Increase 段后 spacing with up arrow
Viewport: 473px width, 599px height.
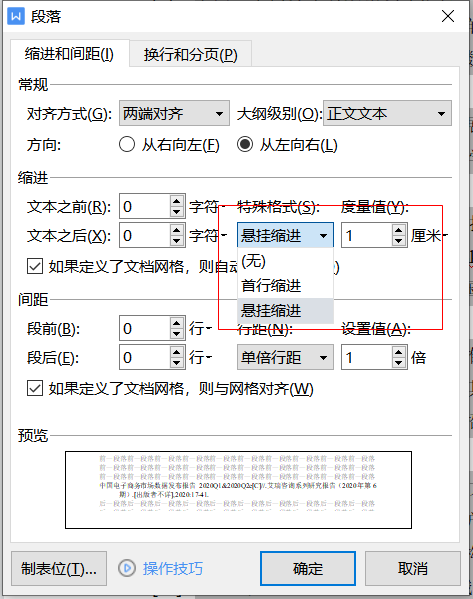point(177,351)
